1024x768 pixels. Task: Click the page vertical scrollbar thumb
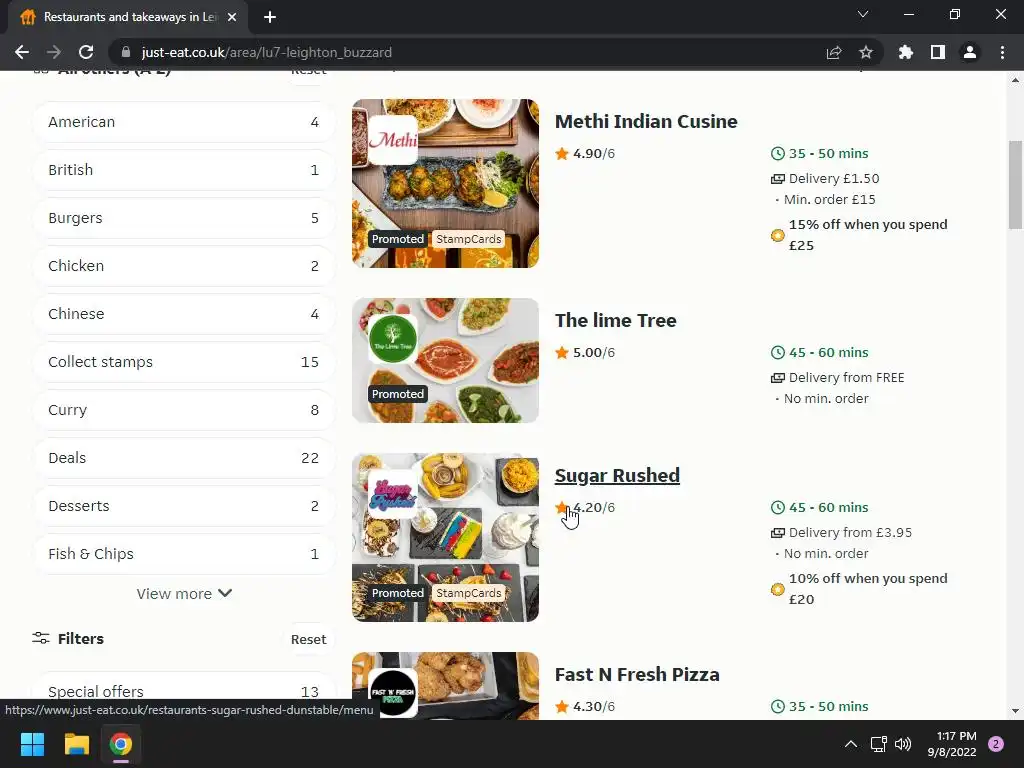pyautogui.click(x=1015, y=185)
